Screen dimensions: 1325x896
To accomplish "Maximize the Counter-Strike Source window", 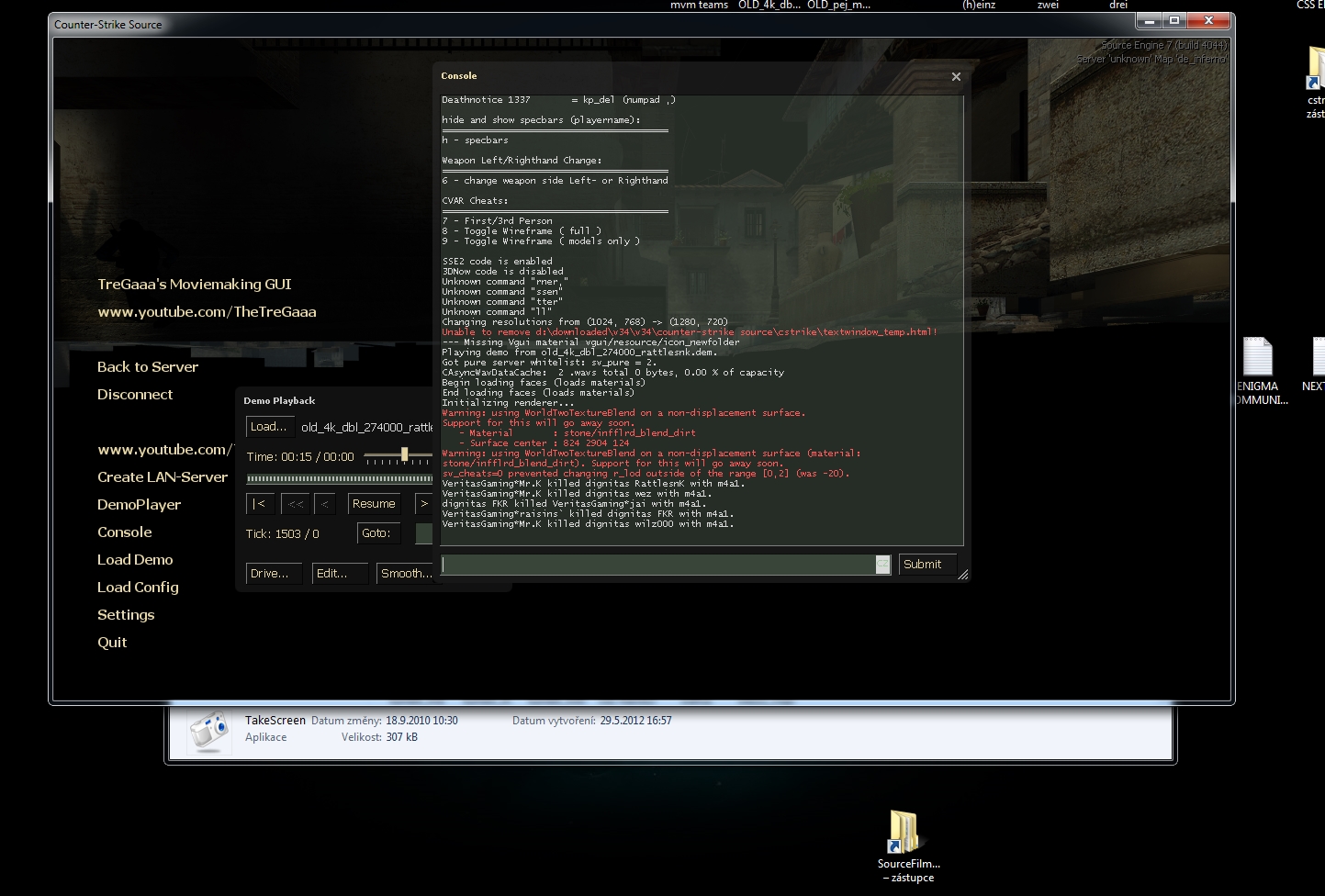I will pyautogui.click(x=1174, y=20).
